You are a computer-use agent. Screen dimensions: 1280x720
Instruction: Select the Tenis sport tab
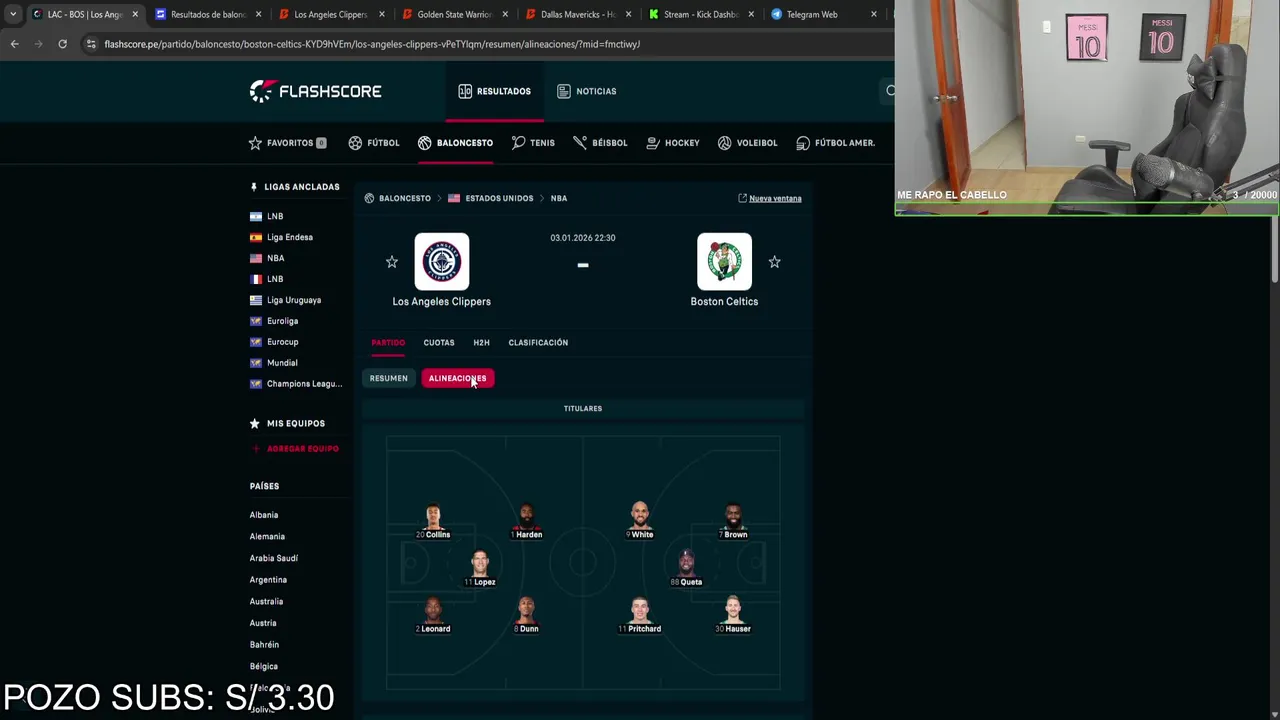(533, 143)
